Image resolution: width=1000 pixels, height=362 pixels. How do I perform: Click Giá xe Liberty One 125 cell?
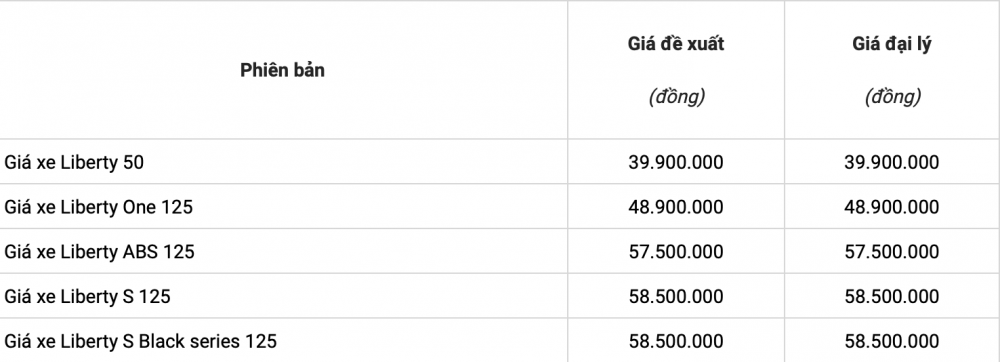(x=98, y=207)
